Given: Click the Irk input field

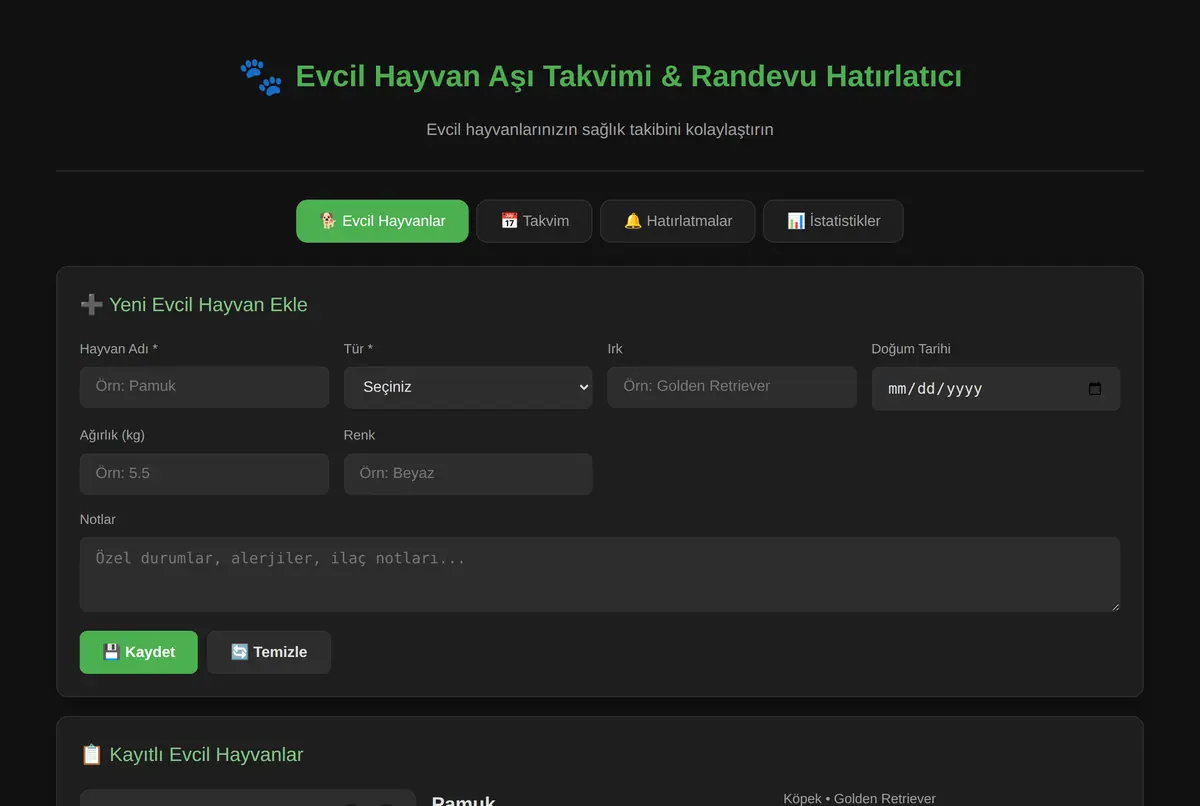Looking at the screenshot, I should tap(732, 386).
